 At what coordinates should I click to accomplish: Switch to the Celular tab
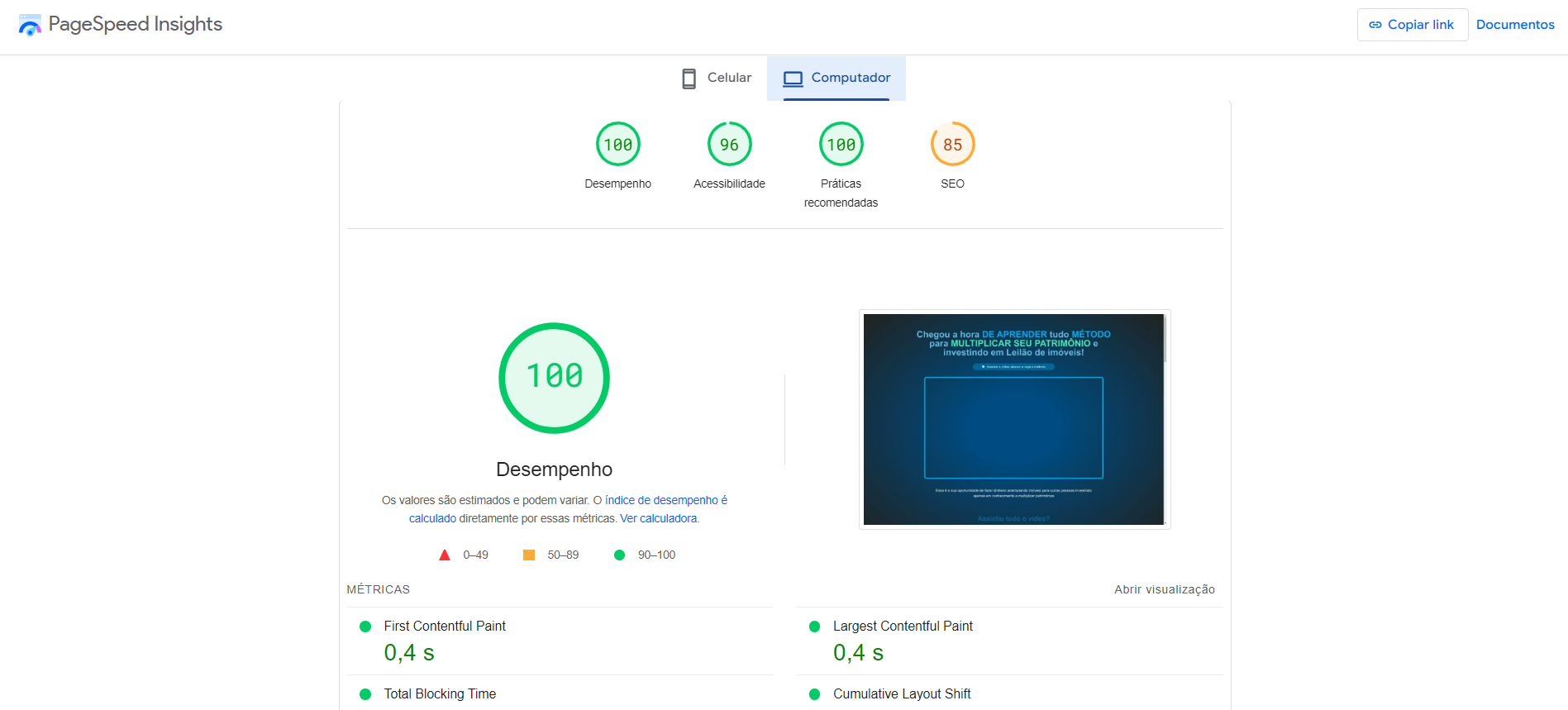tap(716, 78)
